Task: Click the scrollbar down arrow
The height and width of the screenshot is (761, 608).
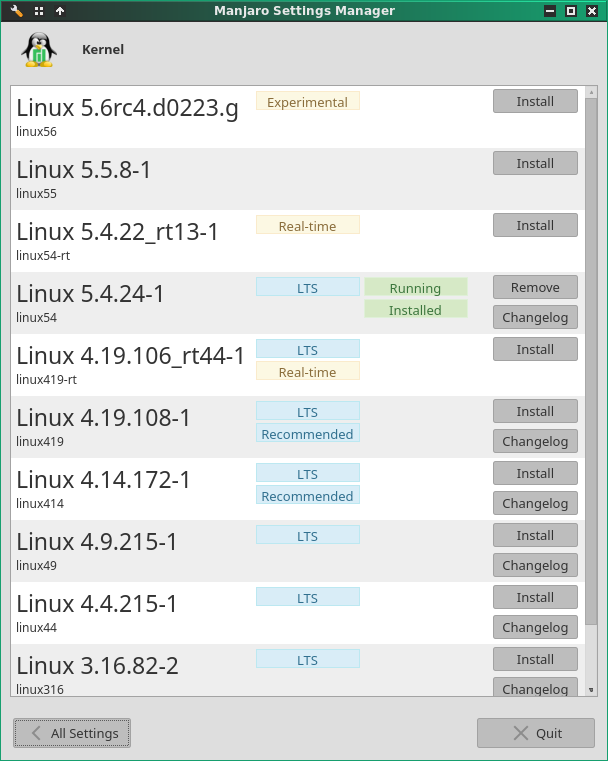Action: point(591,690)
